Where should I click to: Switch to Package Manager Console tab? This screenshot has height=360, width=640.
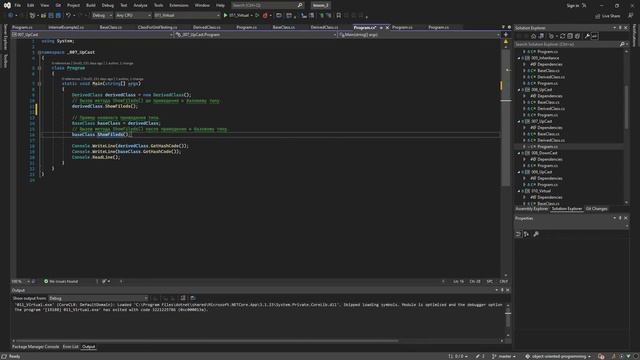36,347
